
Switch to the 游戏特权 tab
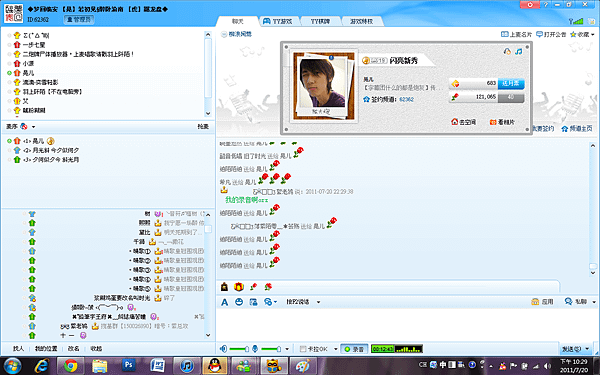point(361,21)
